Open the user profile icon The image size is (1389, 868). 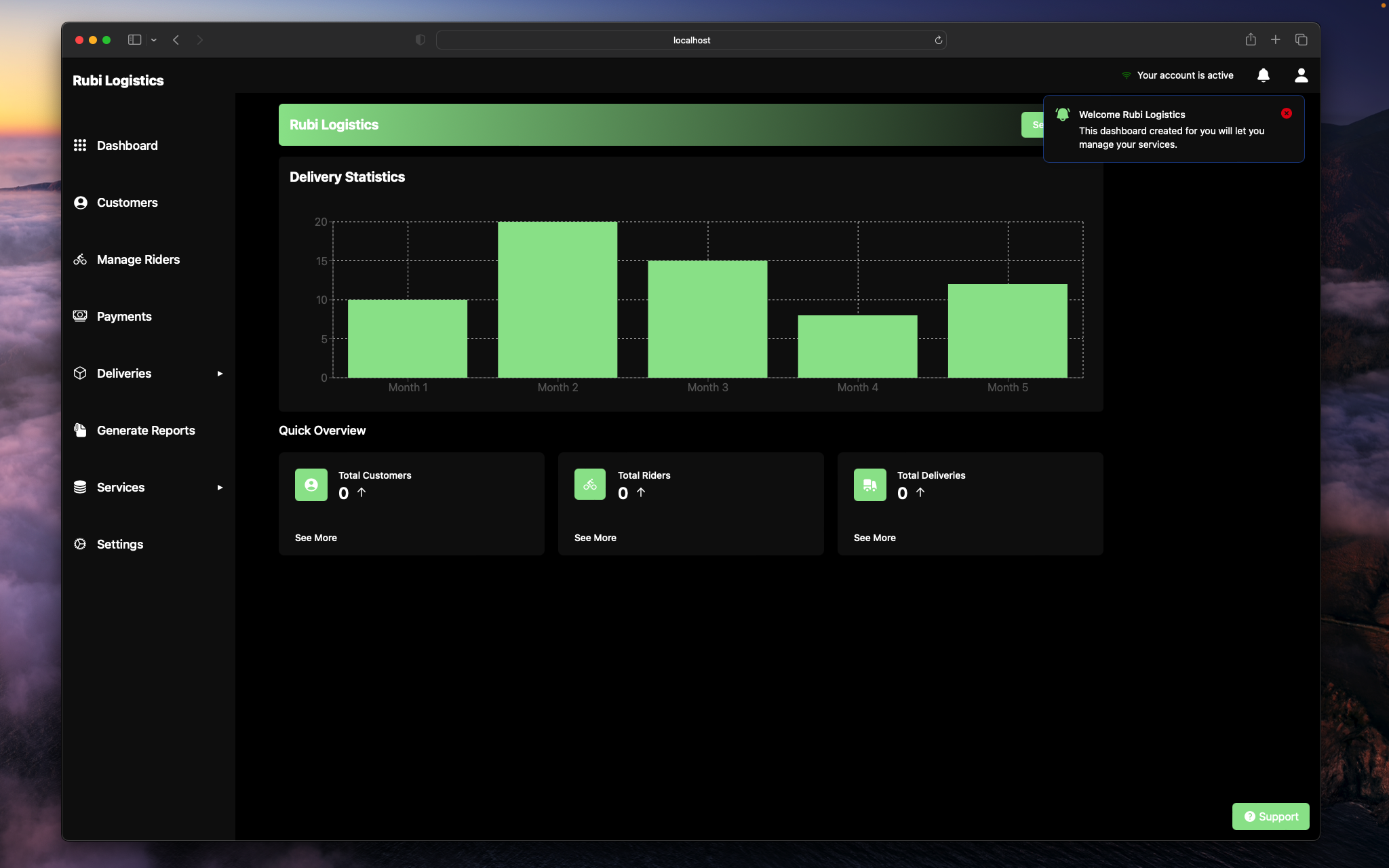click(1301, 75)
